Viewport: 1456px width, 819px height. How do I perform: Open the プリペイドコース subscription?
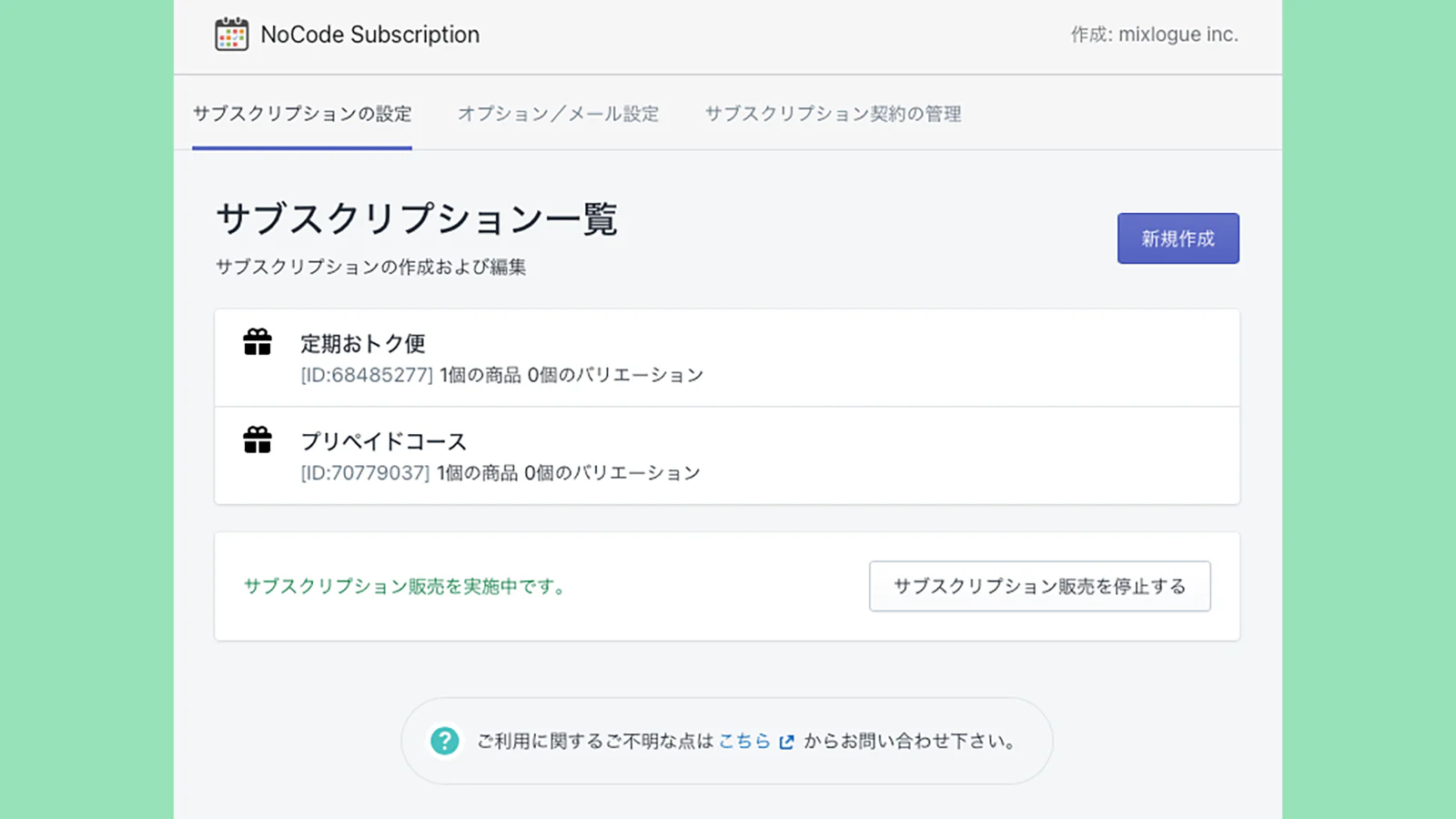727,455
